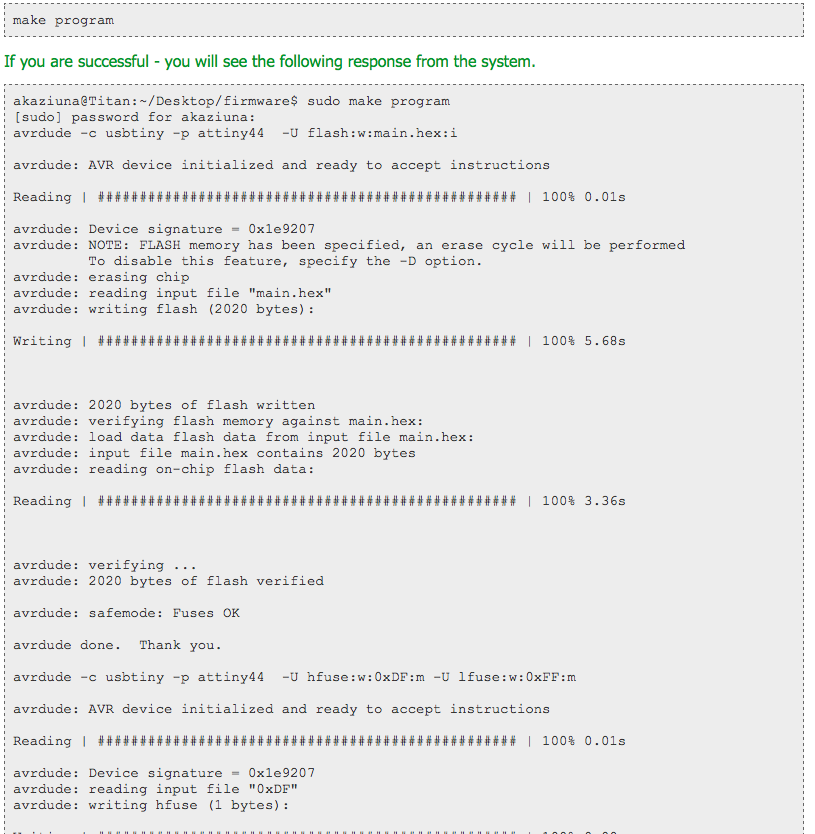Click the 'make program' command text

point(63,21)
